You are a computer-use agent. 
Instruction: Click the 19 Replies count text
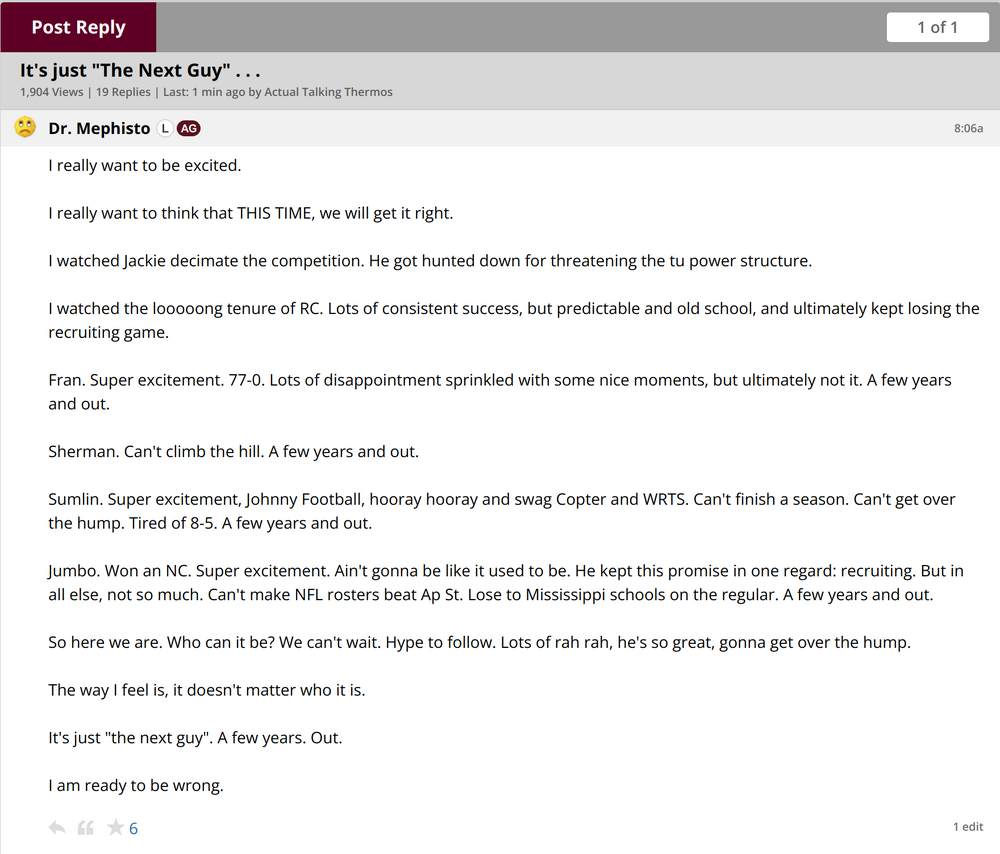click(x=123, y=92)
